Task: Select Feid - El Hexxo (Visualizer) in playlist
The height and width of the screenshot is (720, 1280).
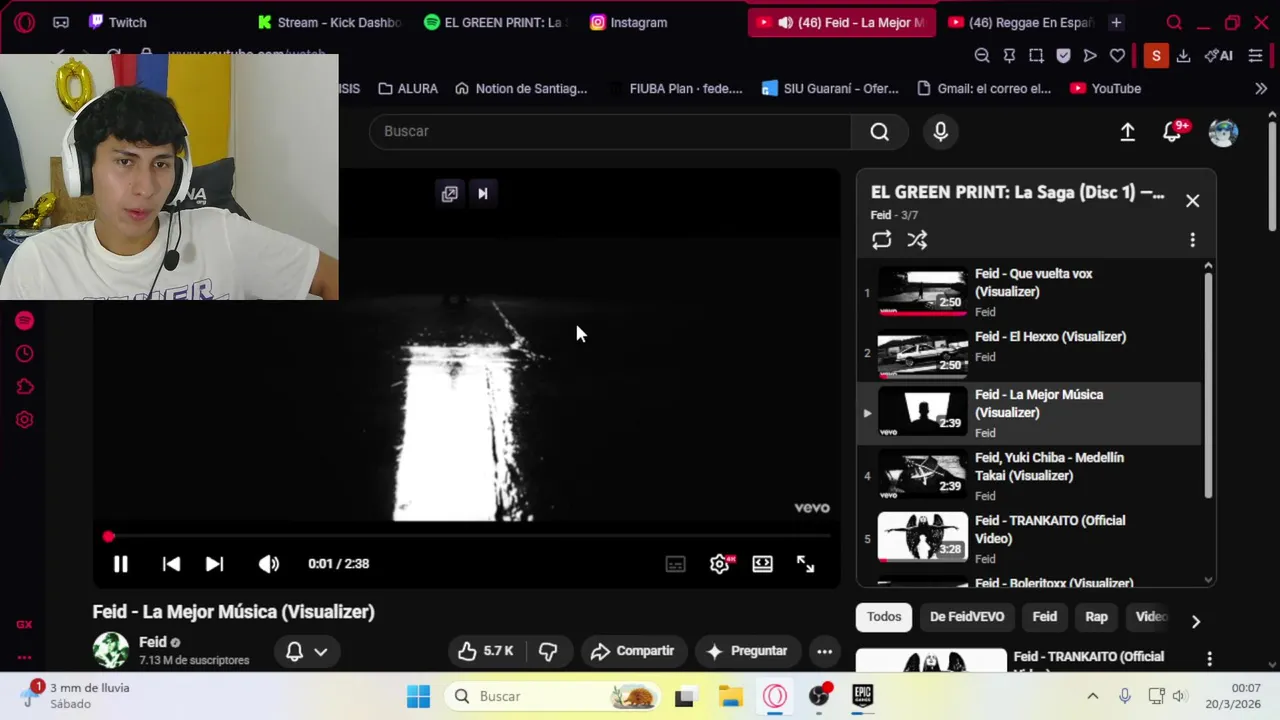Action: (x=1030, y=352)
